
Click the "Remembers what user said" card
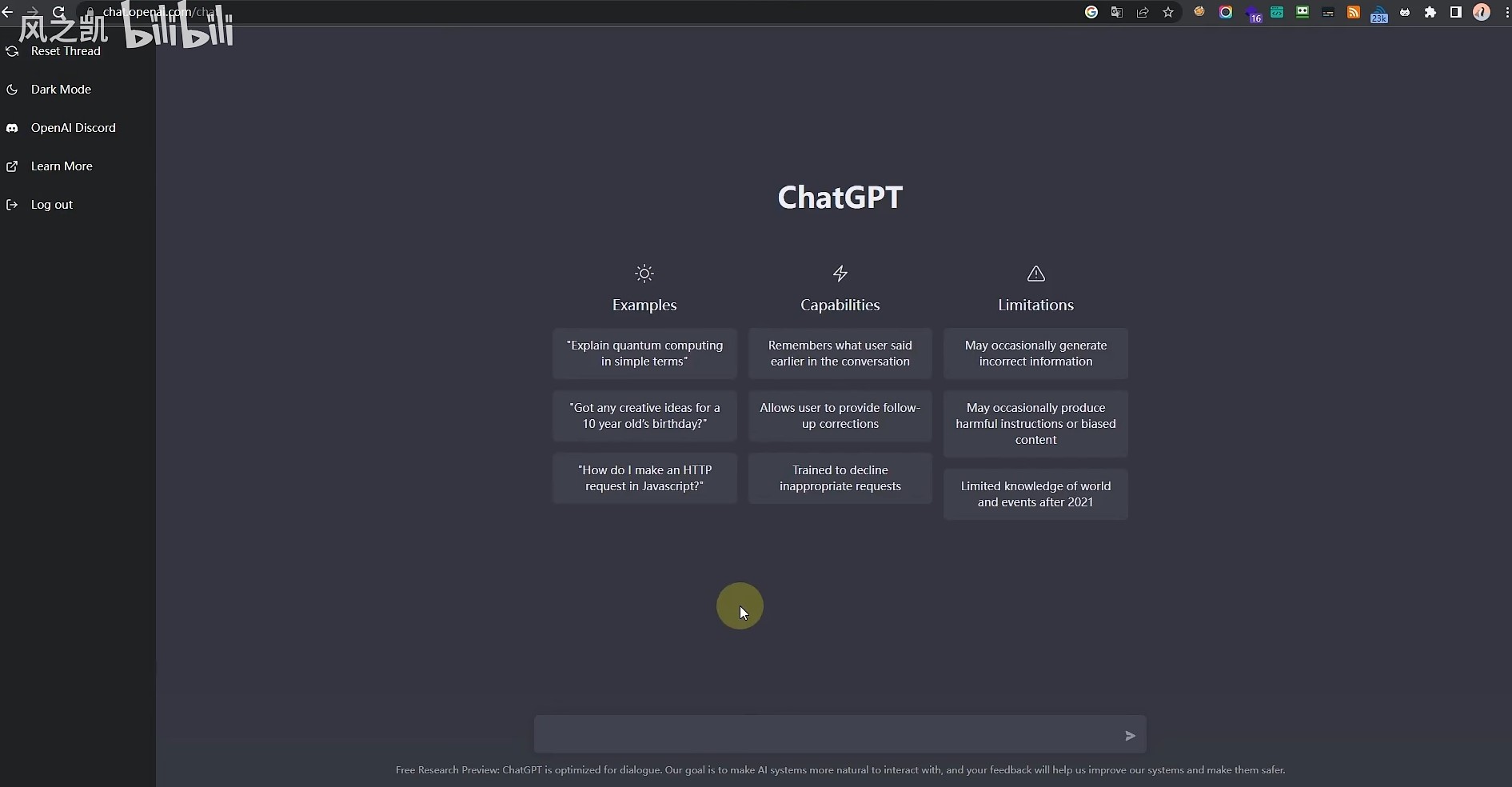[840, 354]
